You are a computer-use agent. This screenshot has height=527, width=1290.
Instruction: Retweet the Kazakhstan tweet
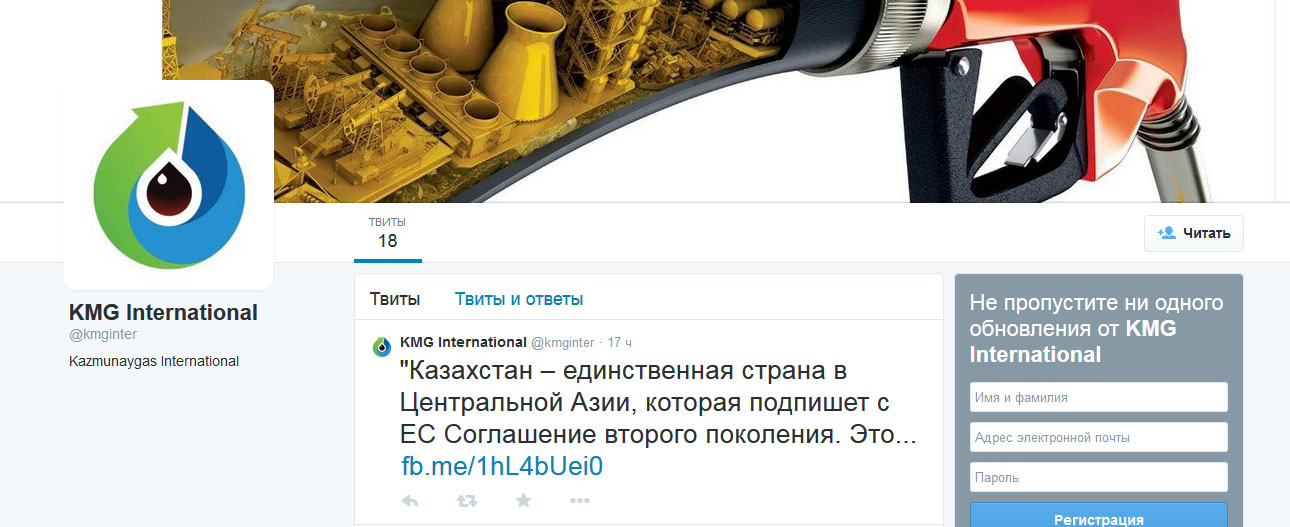point(466,501)
